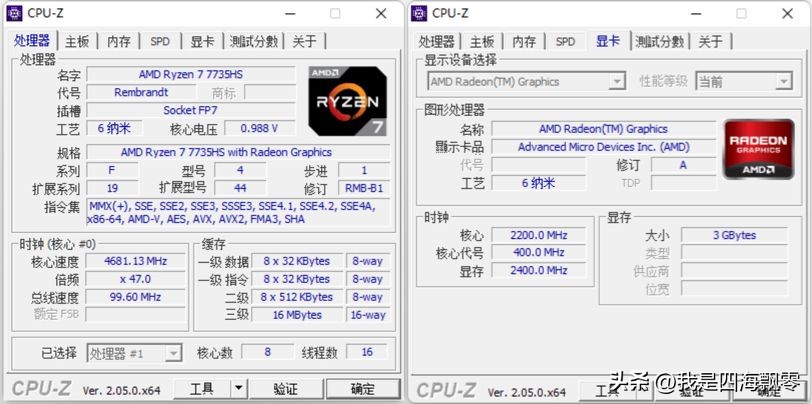Click the CPU-Z app icon in left window title bar
The image size is (812, 404).
14,13
